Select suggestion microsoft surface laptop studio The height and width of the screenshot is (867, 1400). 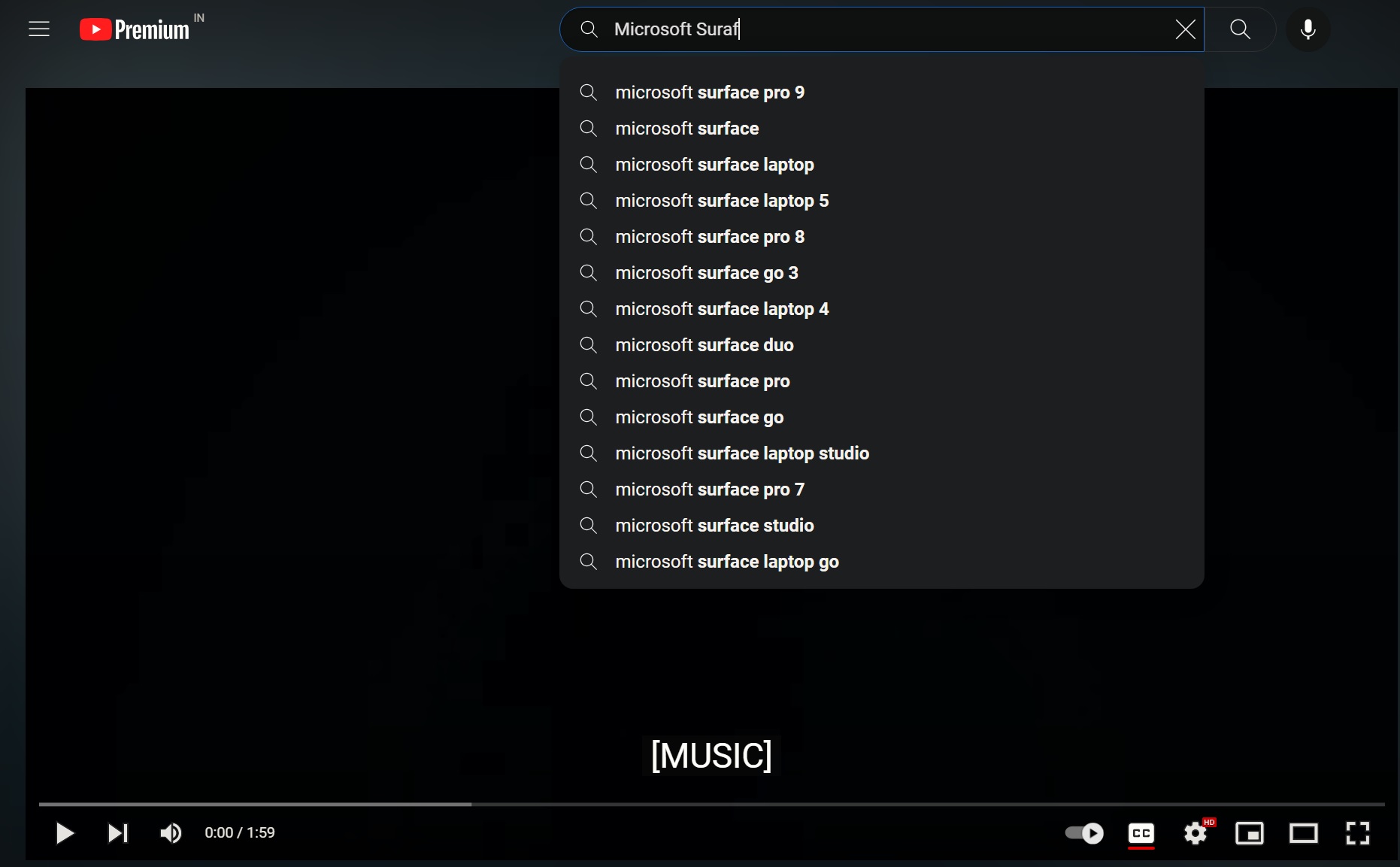tap(742, 453)
